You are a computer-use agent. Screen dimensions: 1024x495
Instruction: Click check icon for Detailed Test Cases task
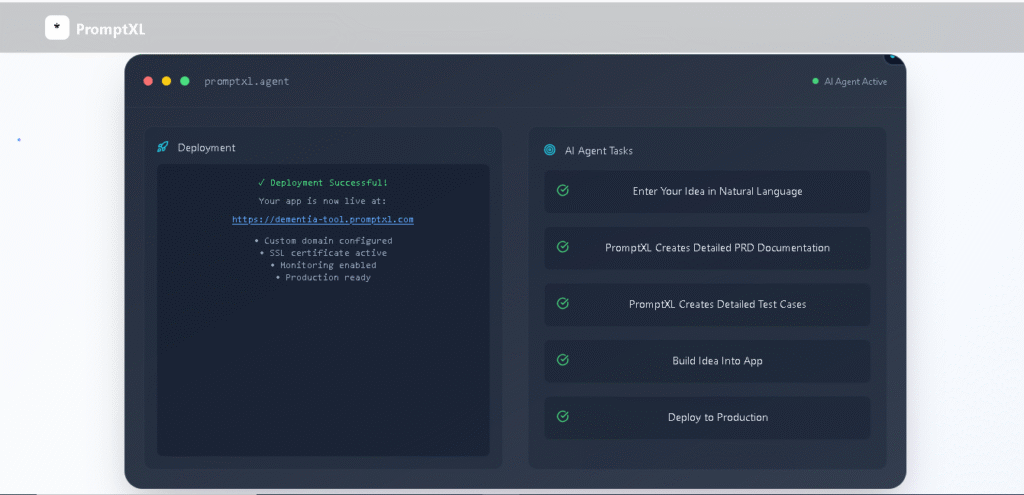[562, 304]
